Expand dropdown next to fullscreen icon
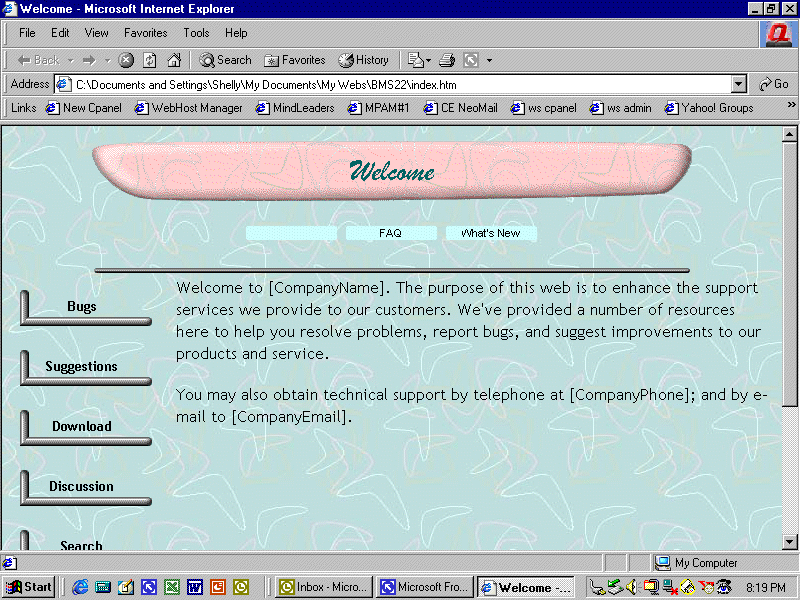 click(x=489, y=61)
